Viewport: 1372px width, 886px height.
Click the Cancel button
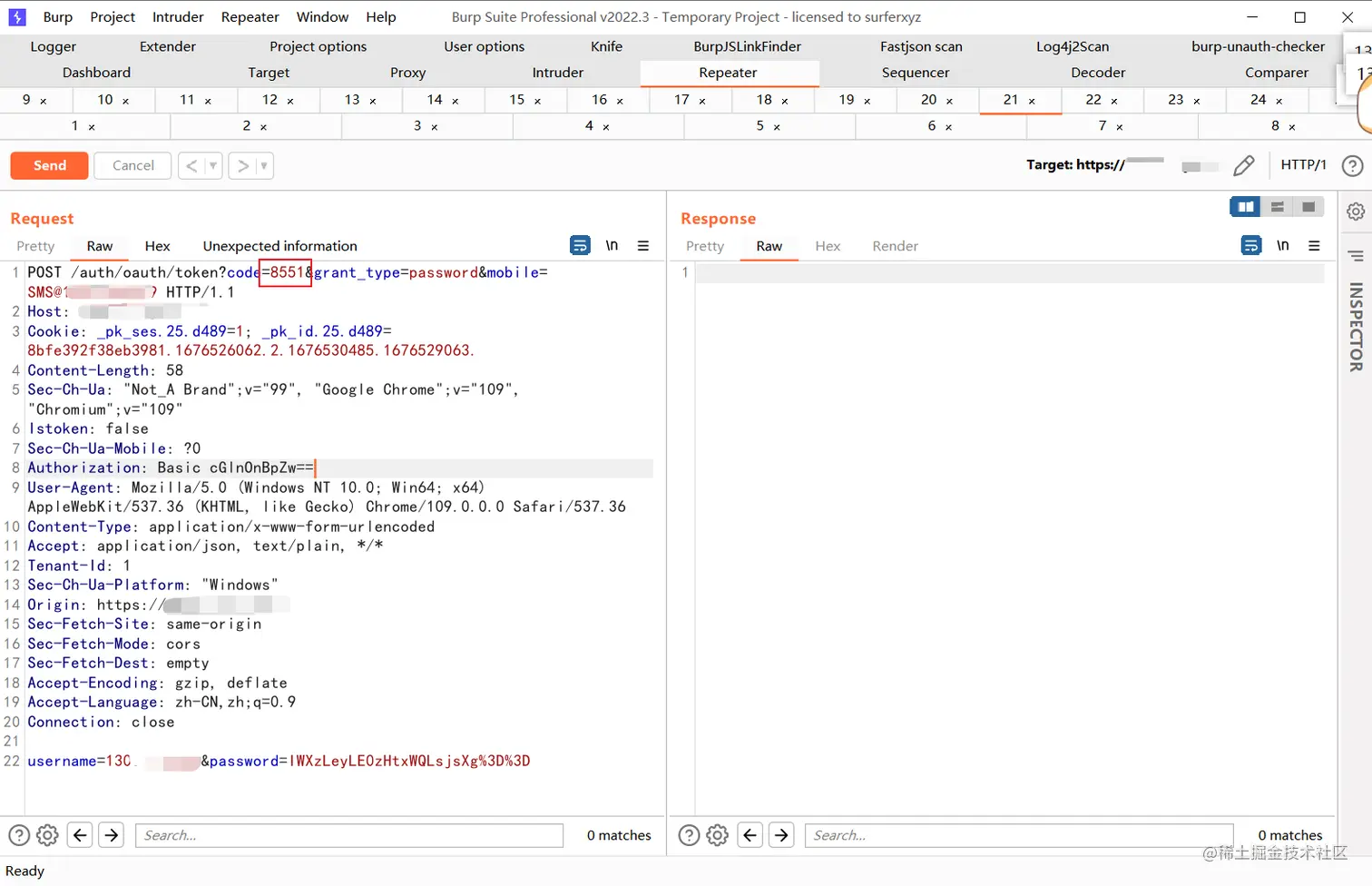tap(132, 165)
